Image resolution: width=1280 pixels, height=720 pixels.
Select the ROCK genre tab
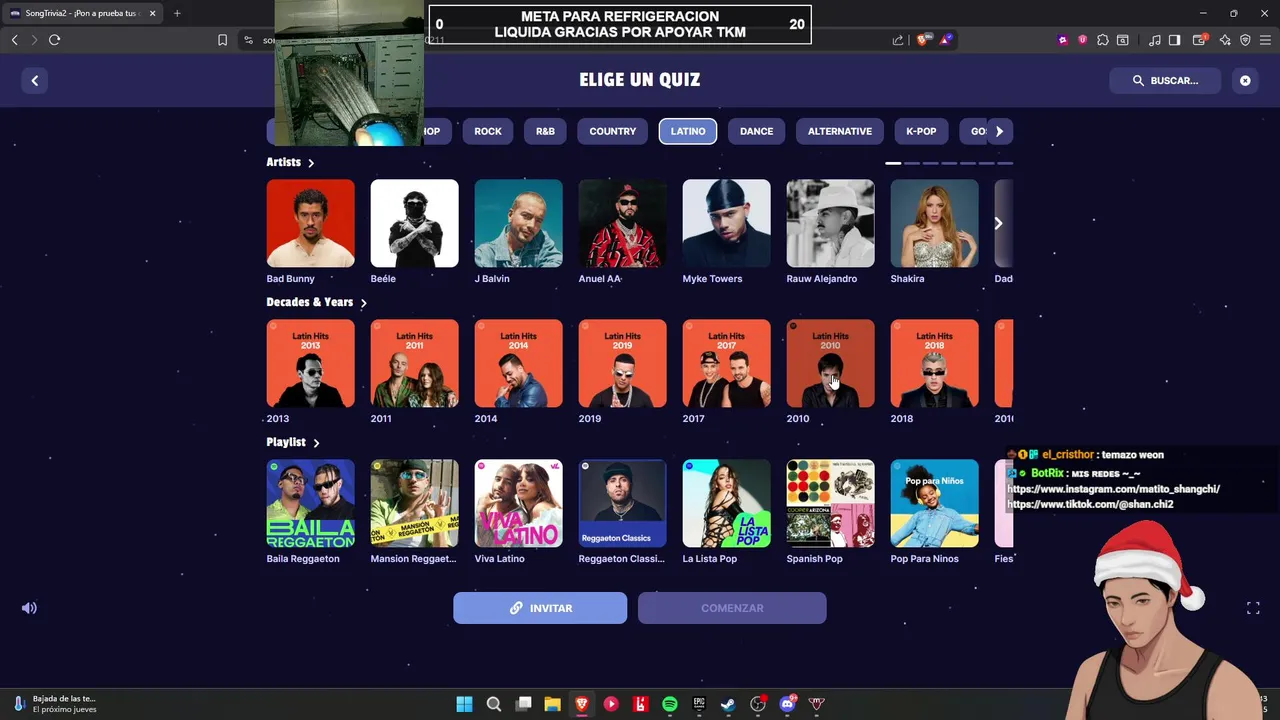coord(488,131)
